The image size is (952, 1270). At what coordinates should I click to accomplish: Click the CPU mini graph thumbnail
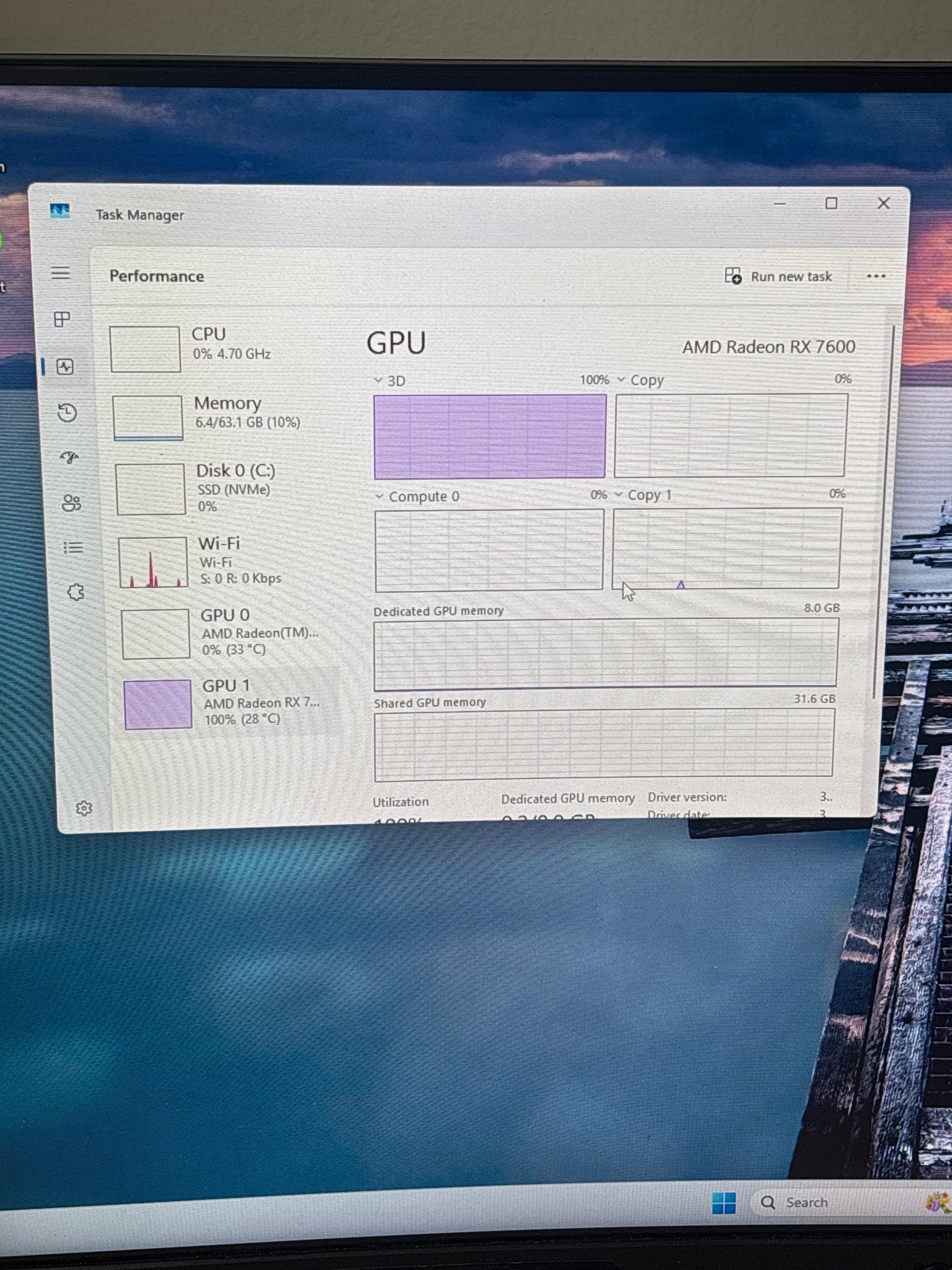145,349
